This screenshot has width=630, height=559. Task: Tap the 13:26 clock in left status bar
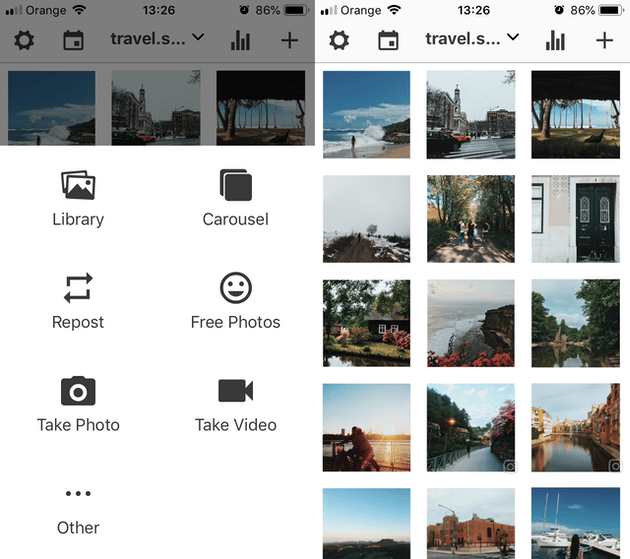(x=159, y=10)
